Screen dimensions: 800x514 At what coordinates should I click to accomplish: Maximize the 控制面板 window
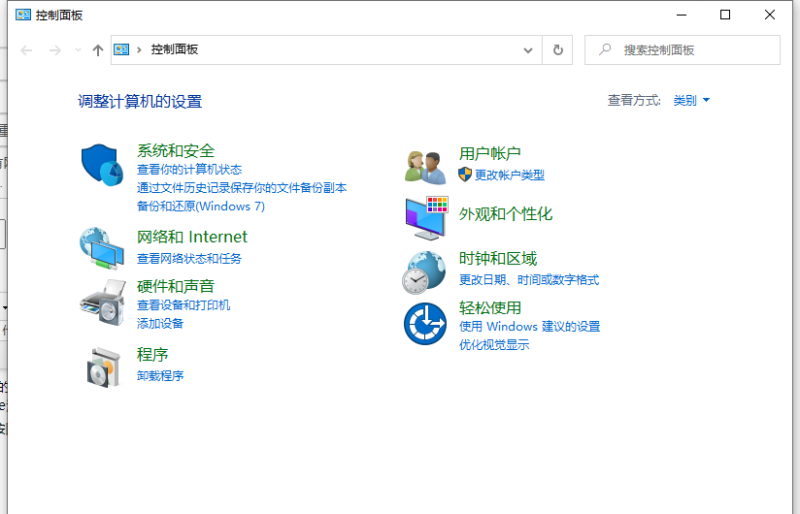coord(725,15)
